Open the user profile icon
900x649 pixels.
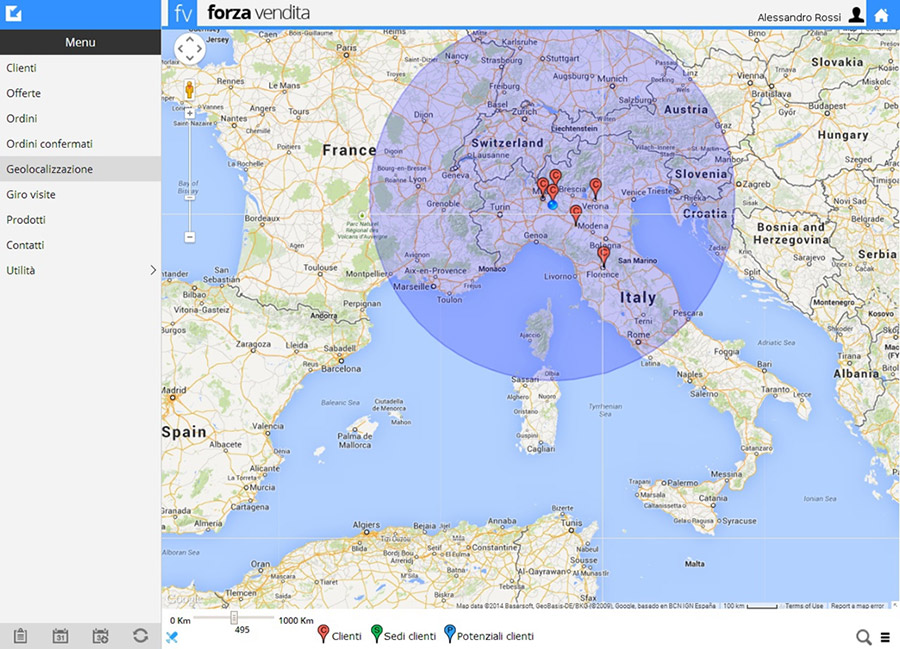tap(856, 14)
